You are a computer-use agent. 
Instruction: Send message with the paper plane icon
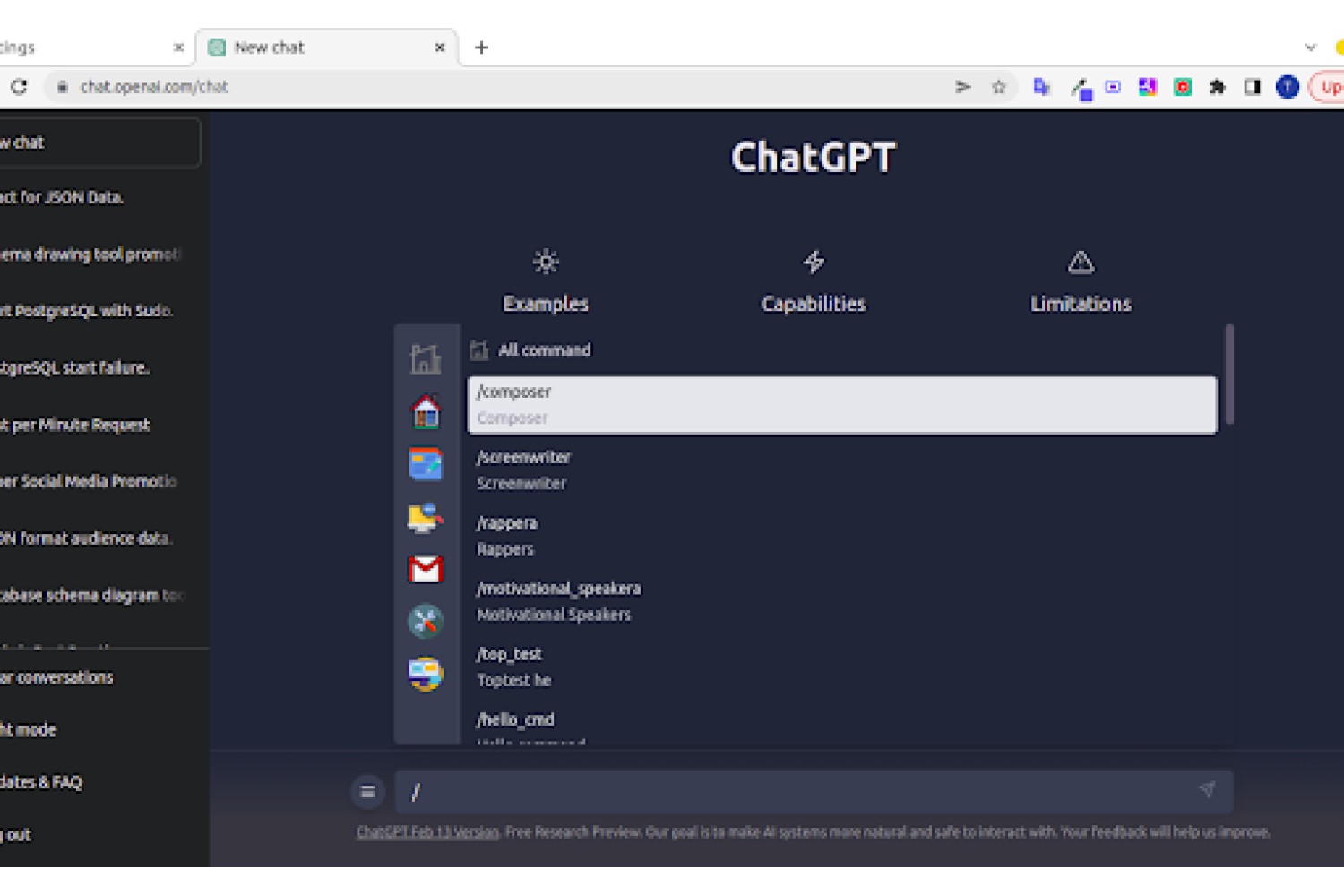pos(1207,789)
